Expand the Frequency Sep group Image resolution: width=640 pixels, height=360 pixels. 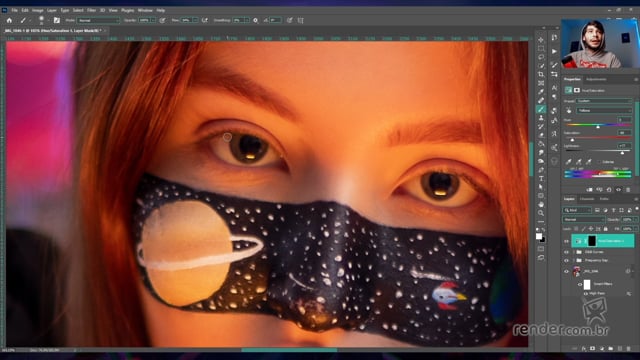pos(573,260)
